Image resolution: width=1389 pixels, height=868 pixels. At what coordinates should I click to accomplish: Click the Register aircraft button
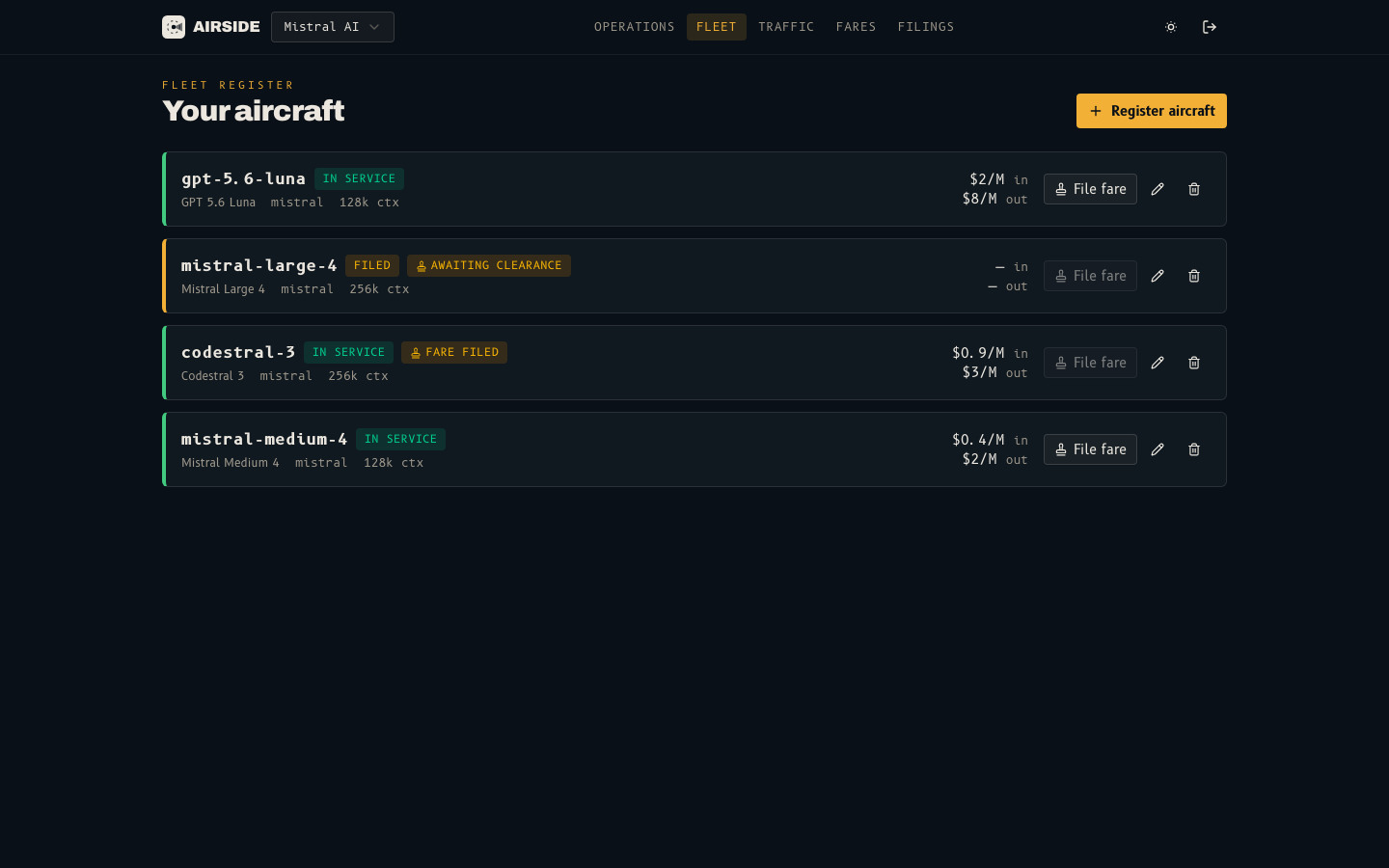click(x=1152, y=111)
